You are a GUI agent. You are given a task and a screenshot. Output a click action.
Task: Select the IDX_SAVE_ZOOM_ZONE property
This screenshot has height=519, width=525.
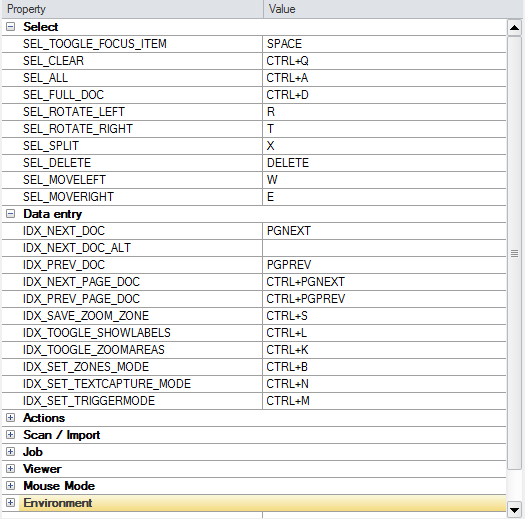pos(132,316)
